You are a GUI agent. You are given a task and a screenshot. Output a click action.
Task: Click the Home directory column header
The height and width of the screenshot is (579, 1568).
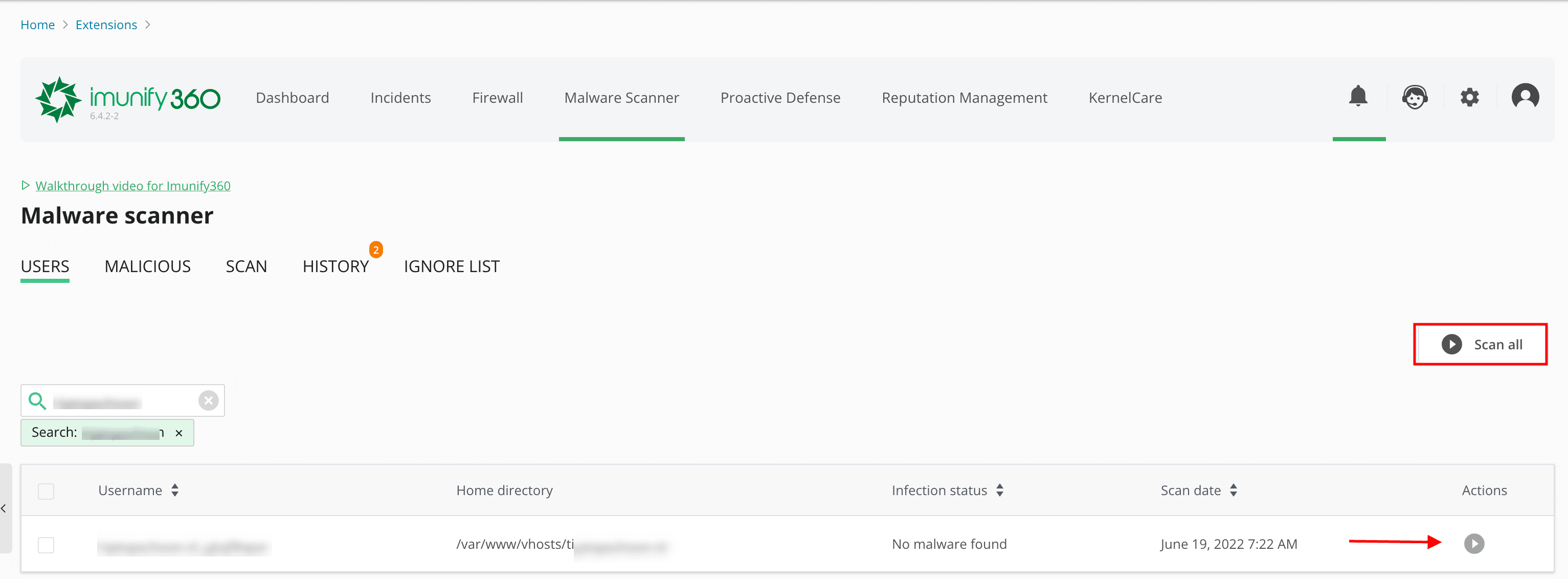tap(504, 491)
